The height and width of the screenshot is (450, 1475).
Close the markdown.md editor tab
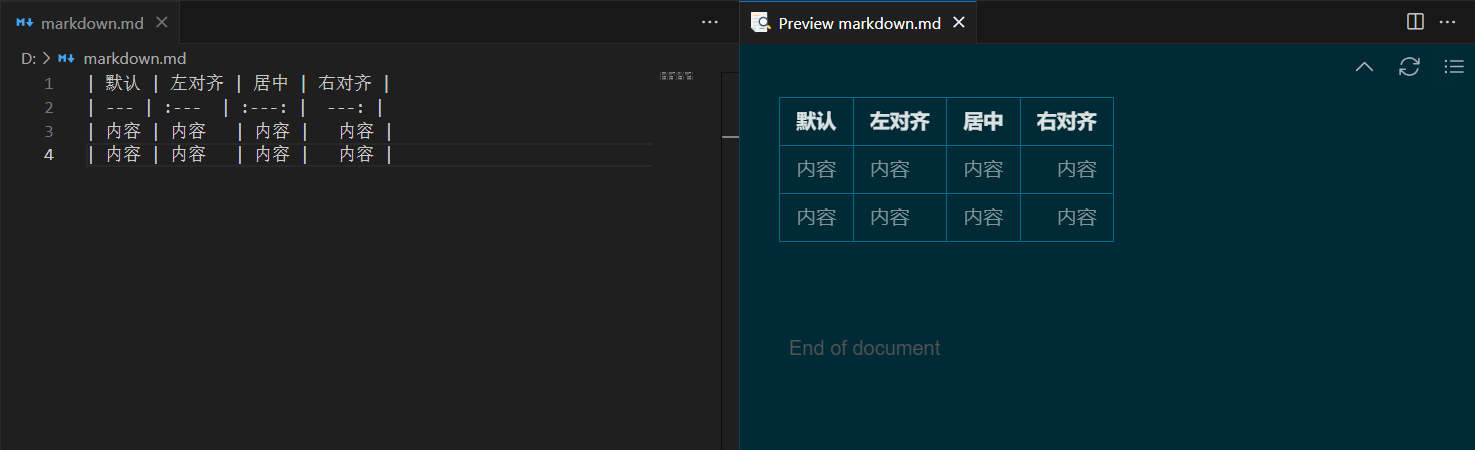[x=162, y=22]
